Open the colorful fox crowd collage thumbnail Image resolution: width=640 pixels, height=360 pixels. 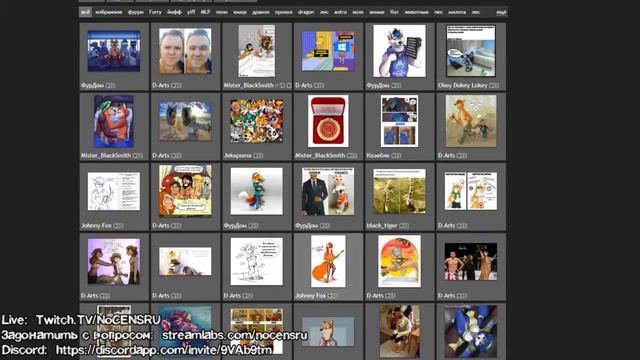(257, 121)
